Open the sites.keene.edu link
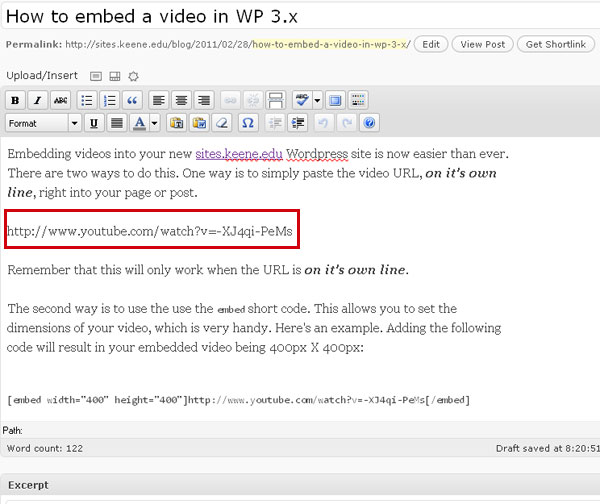Screen dimensions: 600x504 [239, 154]
